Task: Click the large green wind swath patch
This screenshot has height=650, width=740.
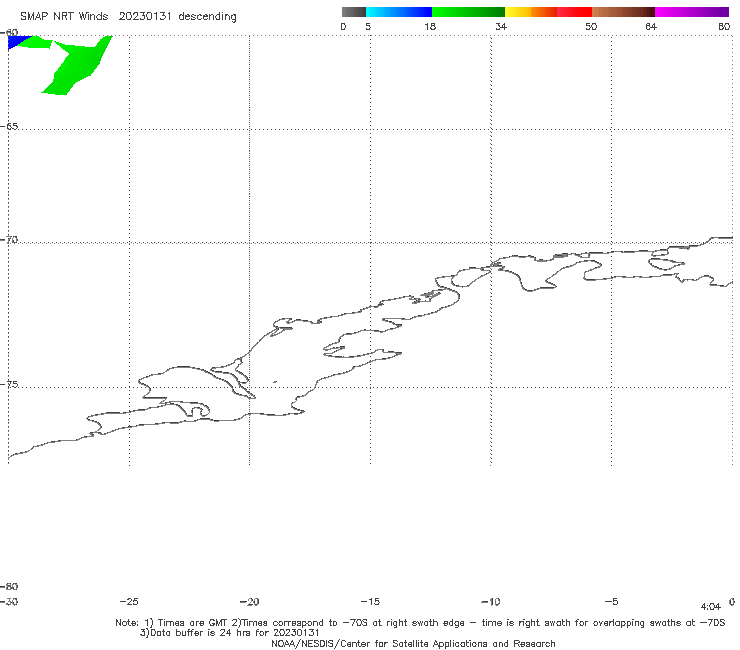Action: [x=78, y=66]
